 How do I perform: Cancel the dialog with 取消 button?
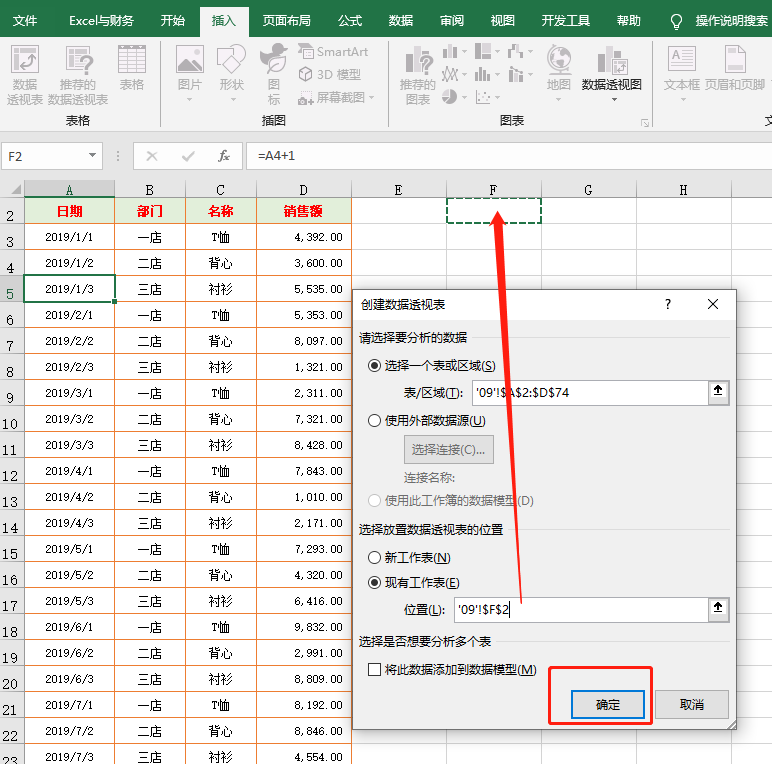click(692, 704)
